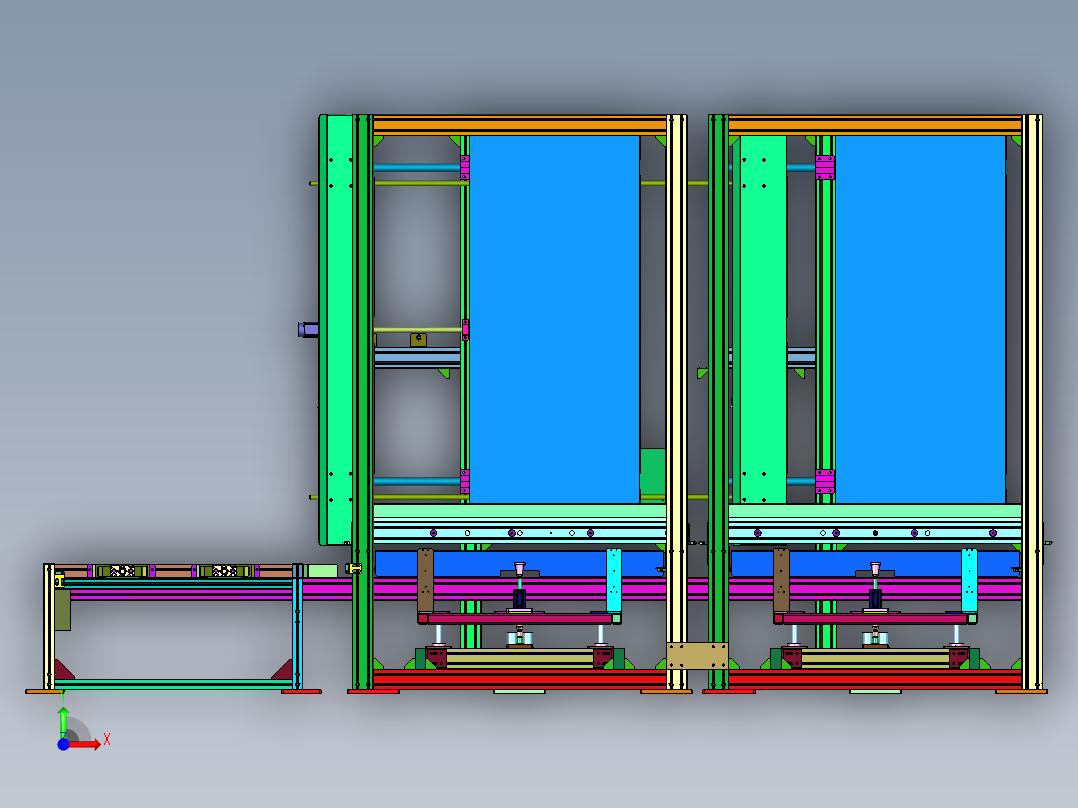
Task: Select the tall green cover panel on the left frame
Action: [336, 330]
